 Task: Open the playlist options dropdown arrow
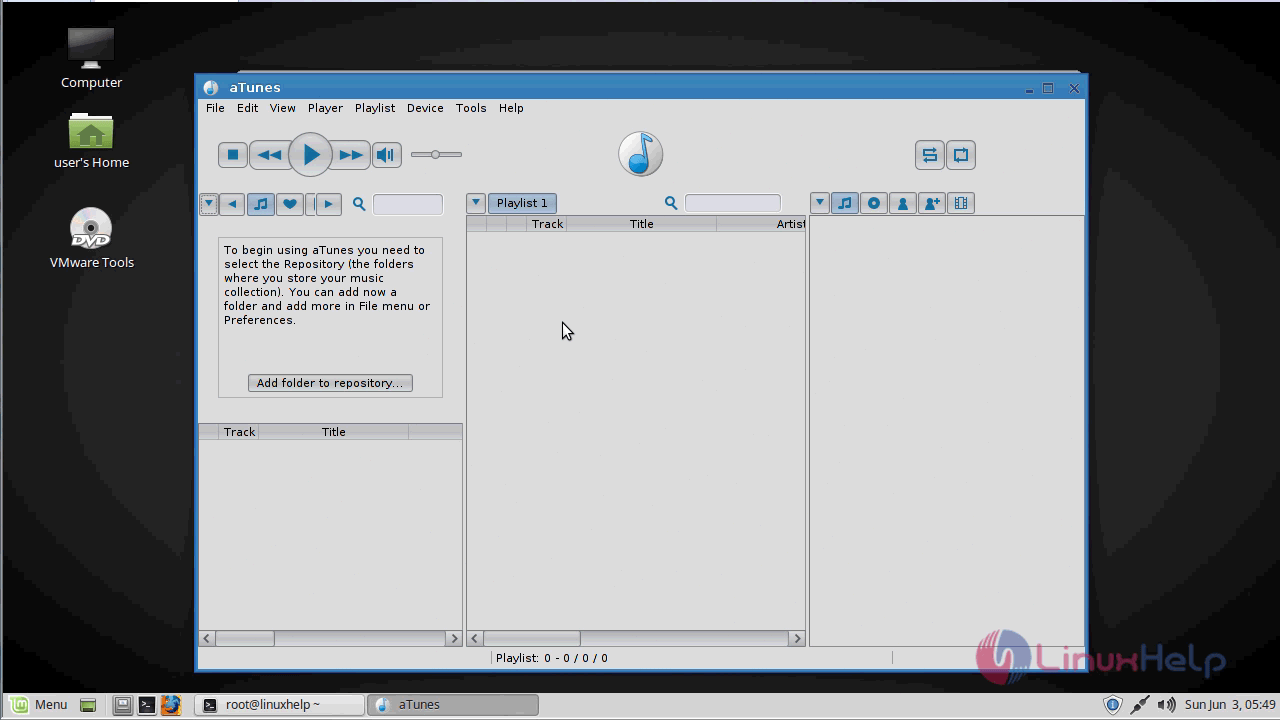click(x=476, y=203)
